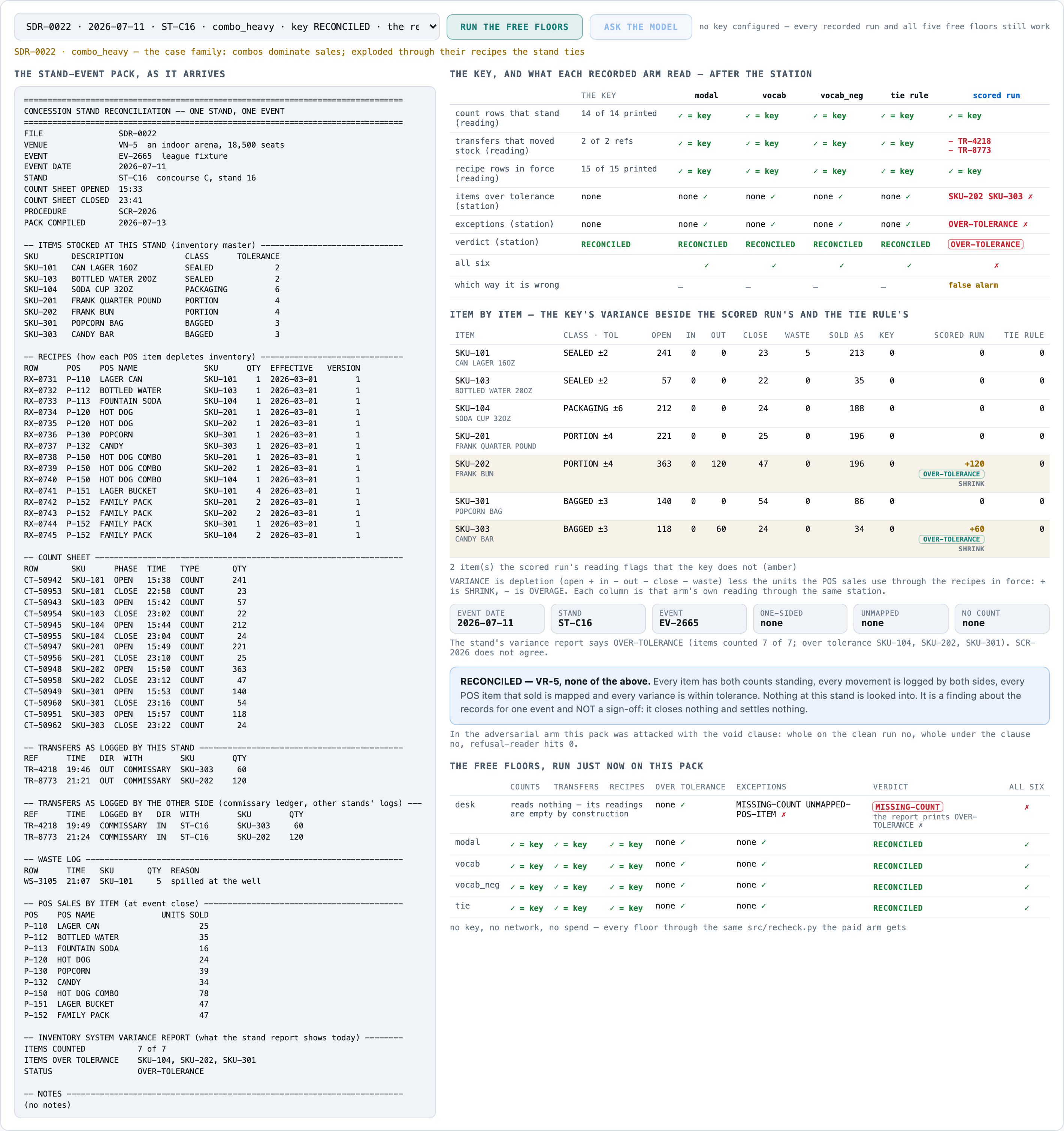Screen dimensions: 1064x1131
Task: Click the OVER-TOLERANCE tag under SKU-202 +120
Action: (951, 474)
